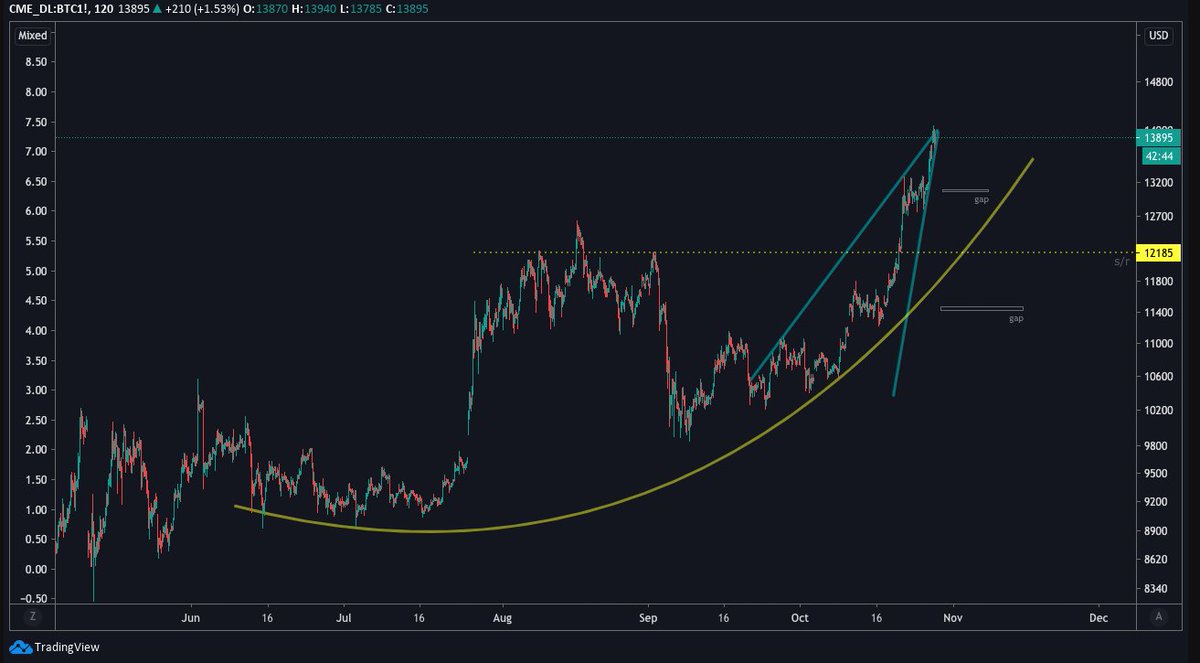This screenshot has width=1200, height=663.
Task: Click the teal 13895 current price tag
Action: 1158,139
